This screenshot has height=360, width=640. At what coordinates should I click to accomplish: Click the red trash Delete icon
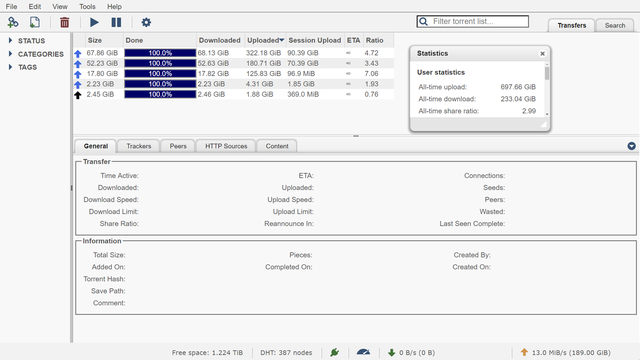64,22
